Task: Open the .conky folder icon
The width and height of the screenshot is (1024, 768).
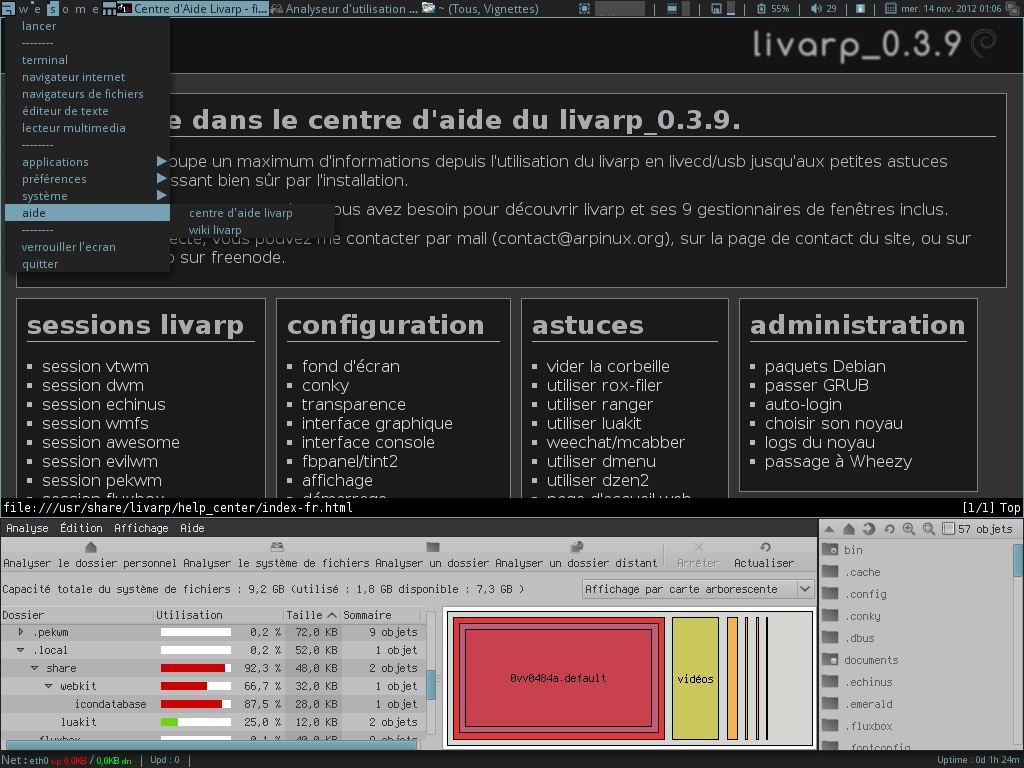Action: pos(830,616)
